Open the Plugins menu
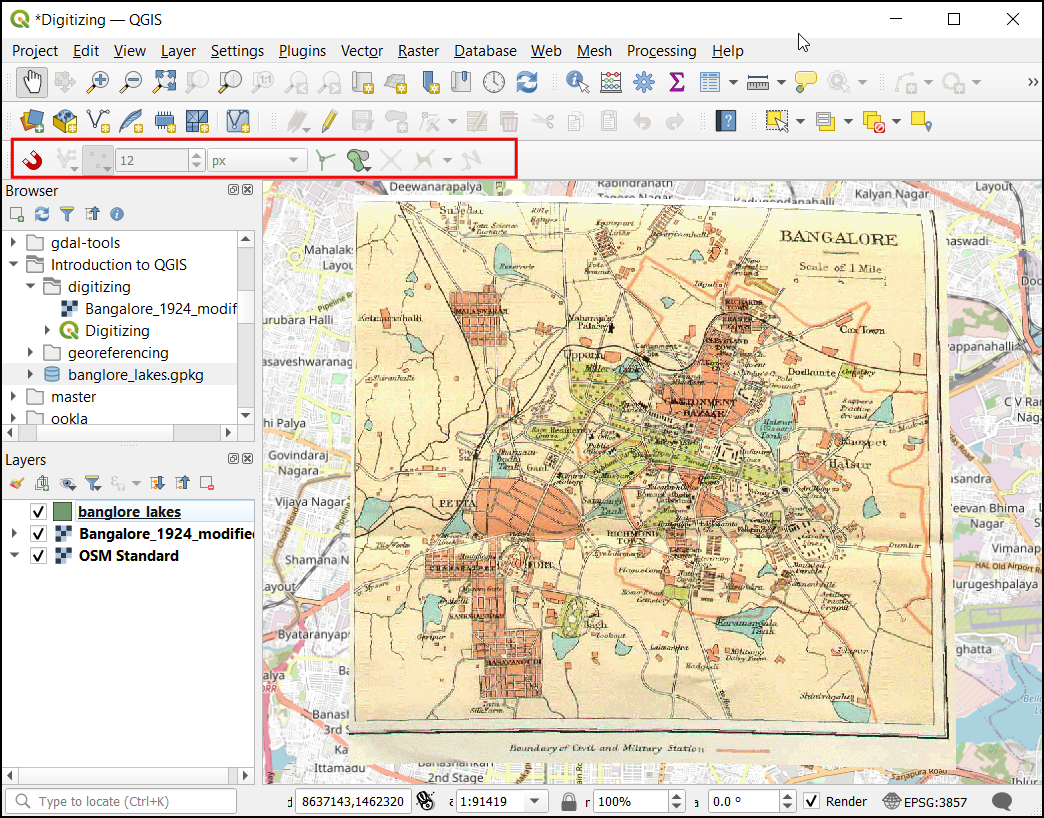Screen dimensions: 1044x818 302,51
